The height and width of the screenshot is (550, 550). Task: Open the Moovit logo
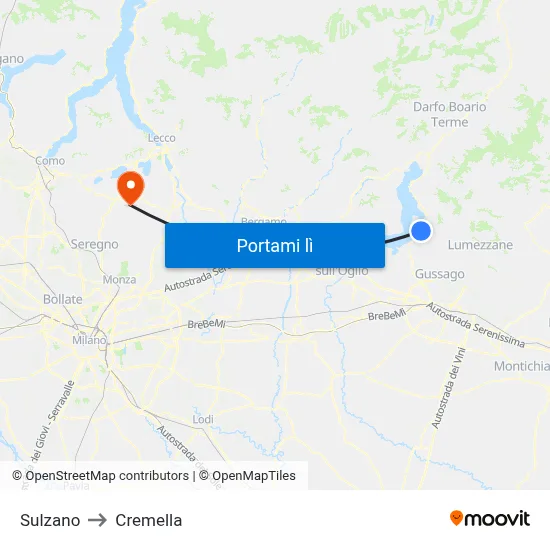pyautogui.click(x=490, y=518)
